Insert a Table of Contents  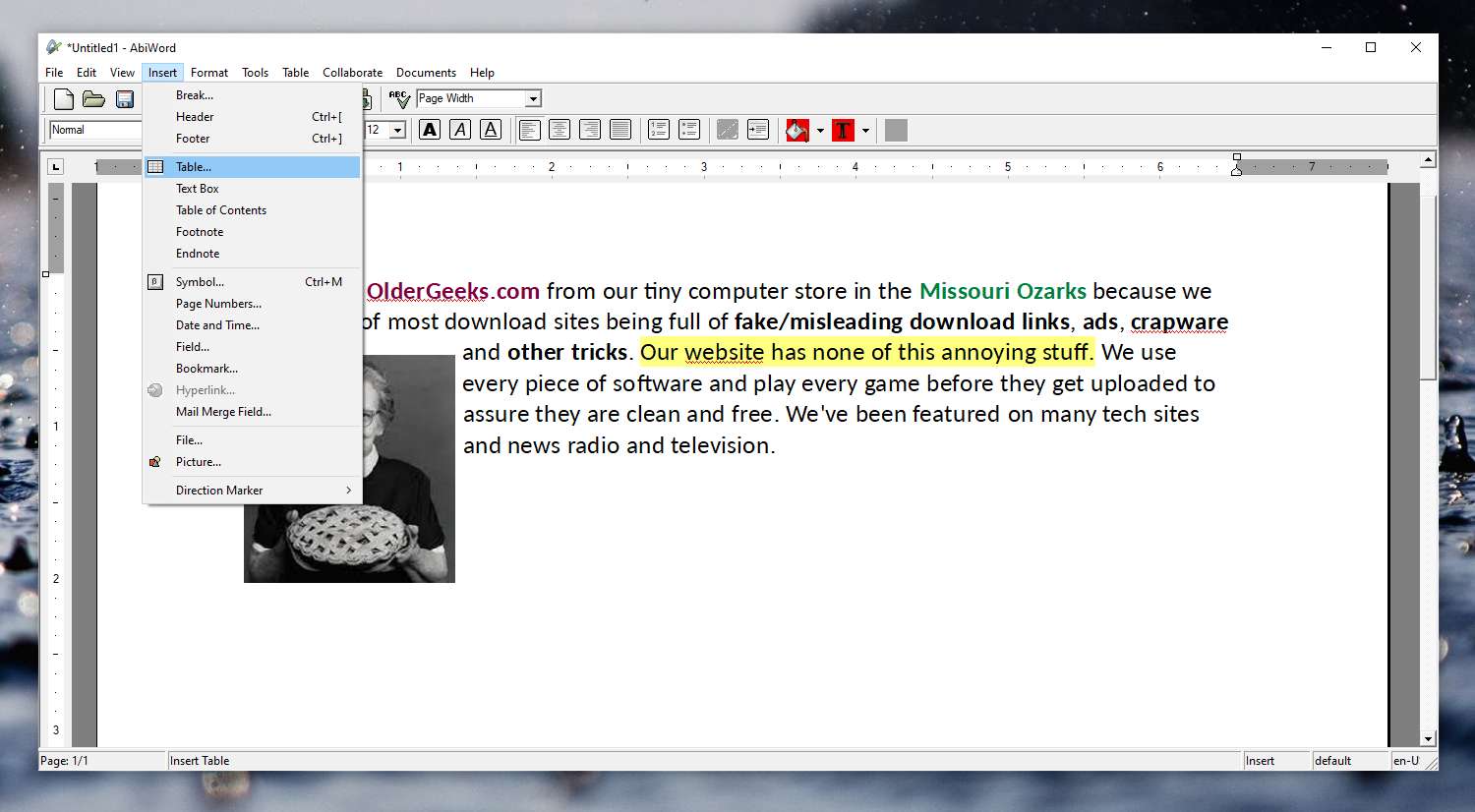253,210
